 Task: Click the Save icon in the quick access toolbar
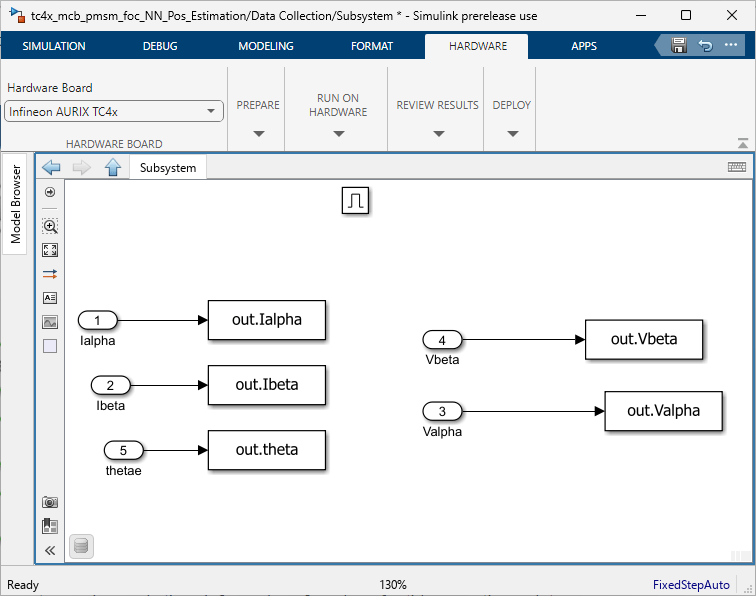pos(679,45)
